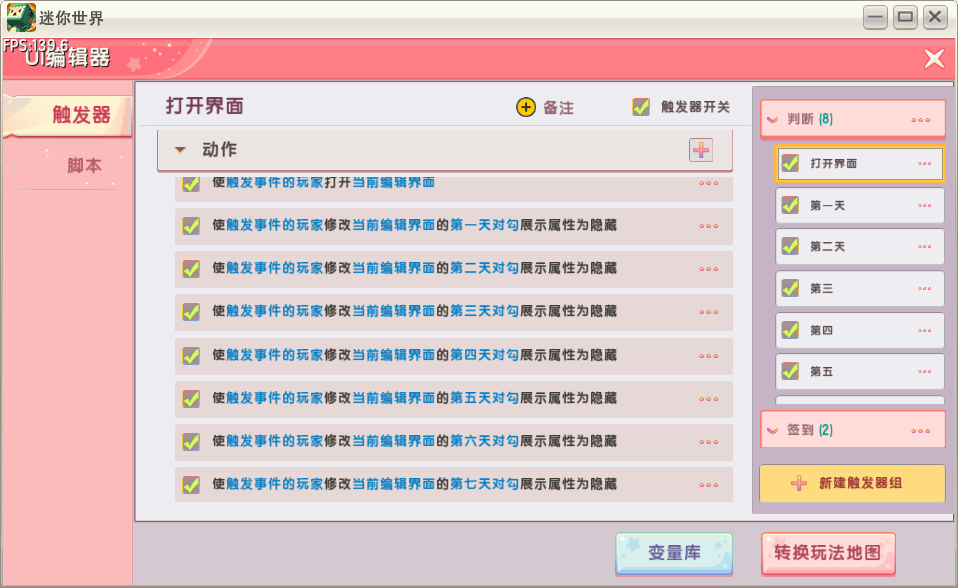
Task: Open options for the 第二天对勾 action row
Action: point(709,269)
